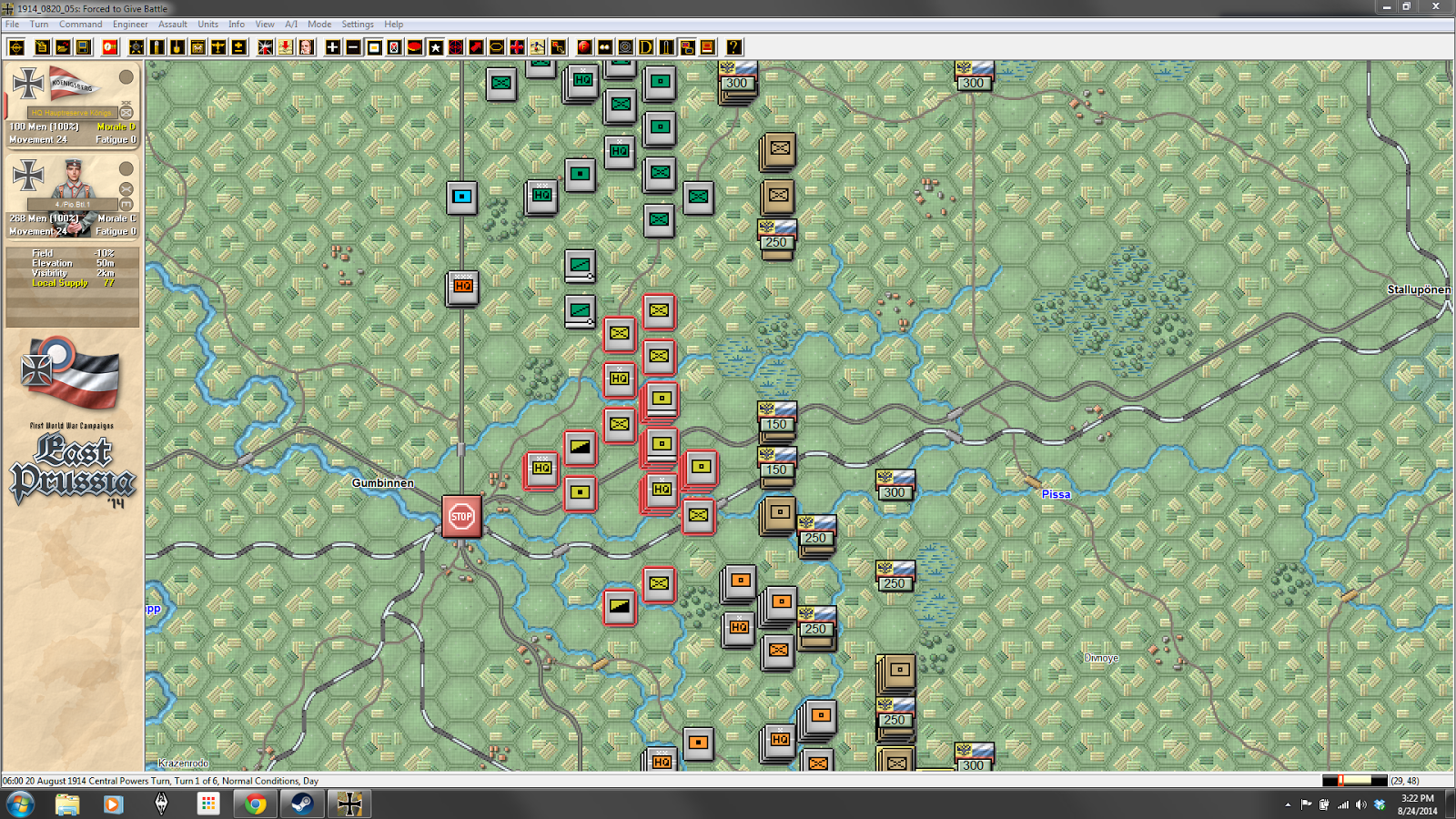This screenshot has height=819, width=1456.
Task: Click the airplane toolbar icon
Action: pyautogui.click(x=218, y=47)
